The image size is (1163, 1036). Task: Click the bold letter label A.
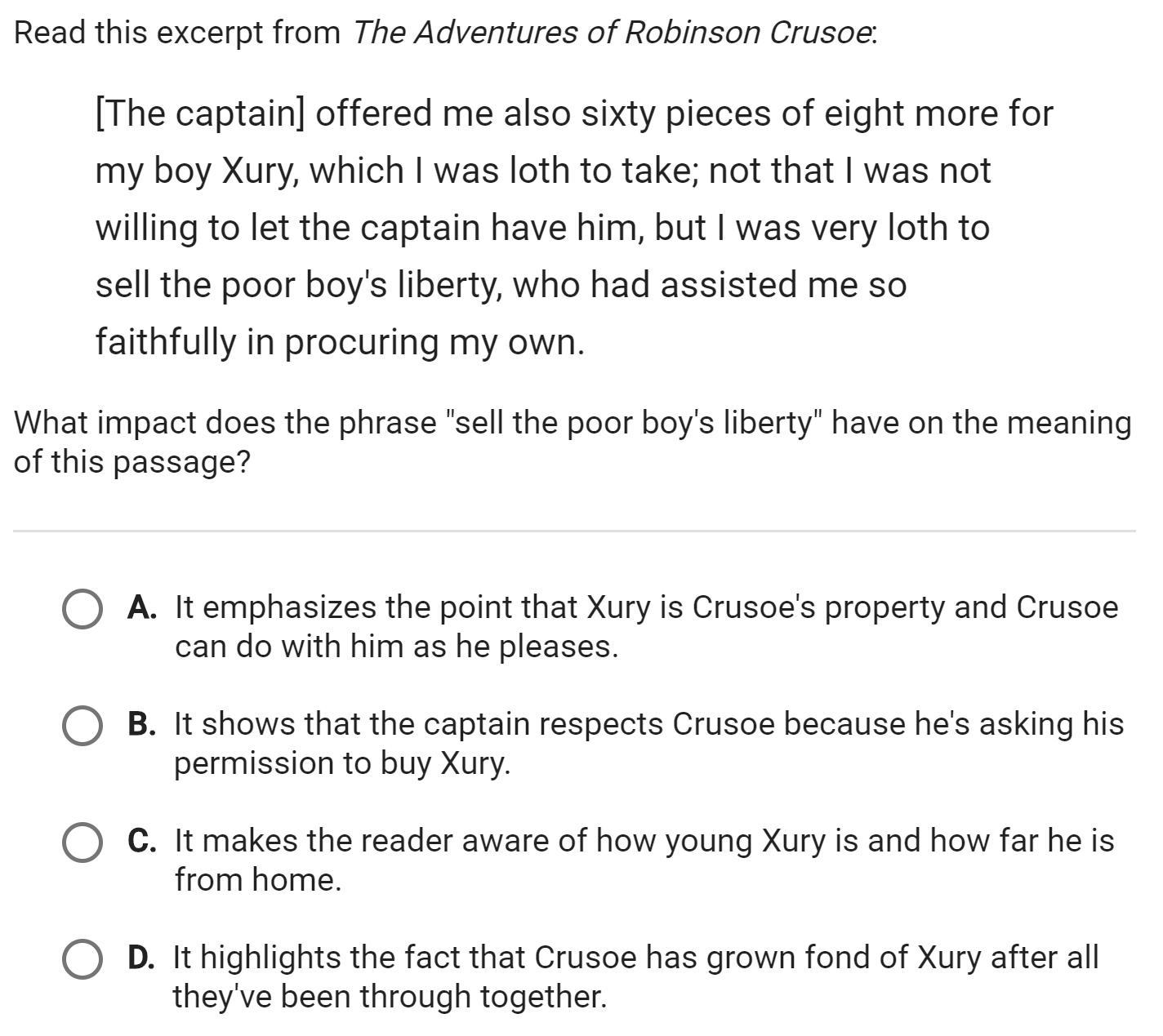click(142, 607)
